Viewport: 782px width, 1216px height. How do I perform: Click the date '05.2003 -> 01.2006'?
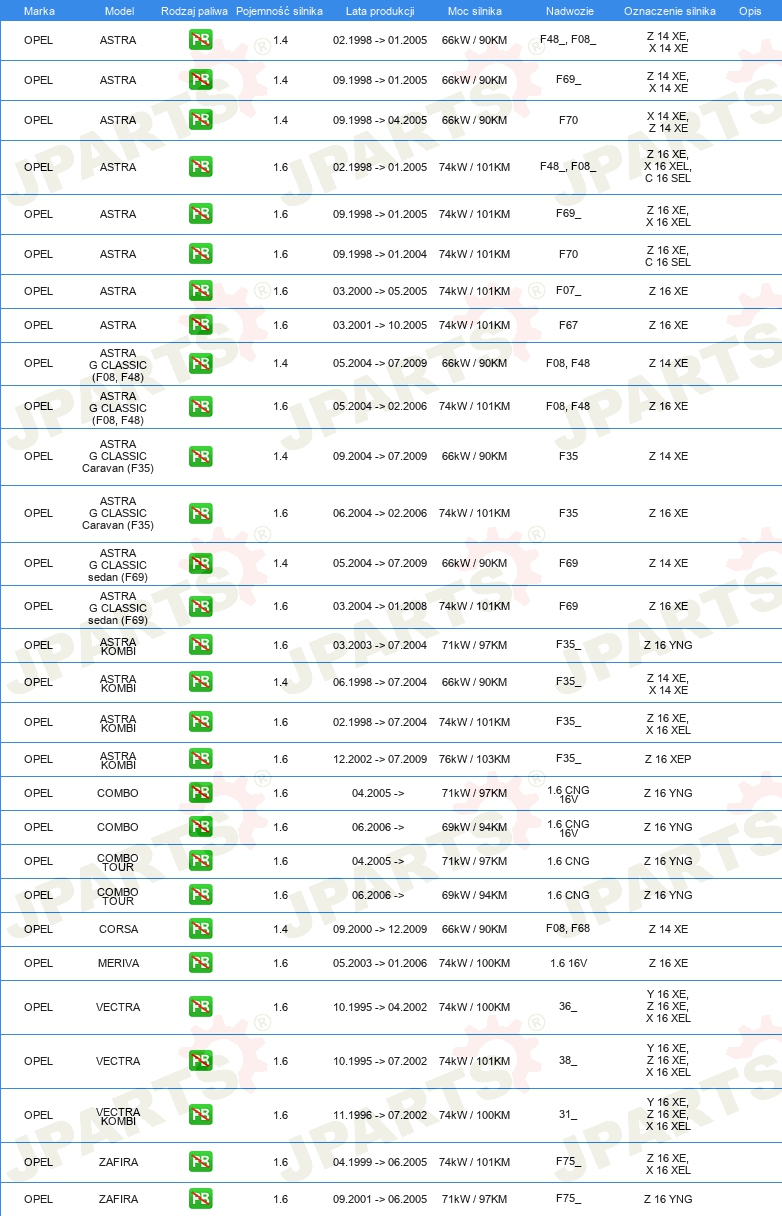coord(380,963)
